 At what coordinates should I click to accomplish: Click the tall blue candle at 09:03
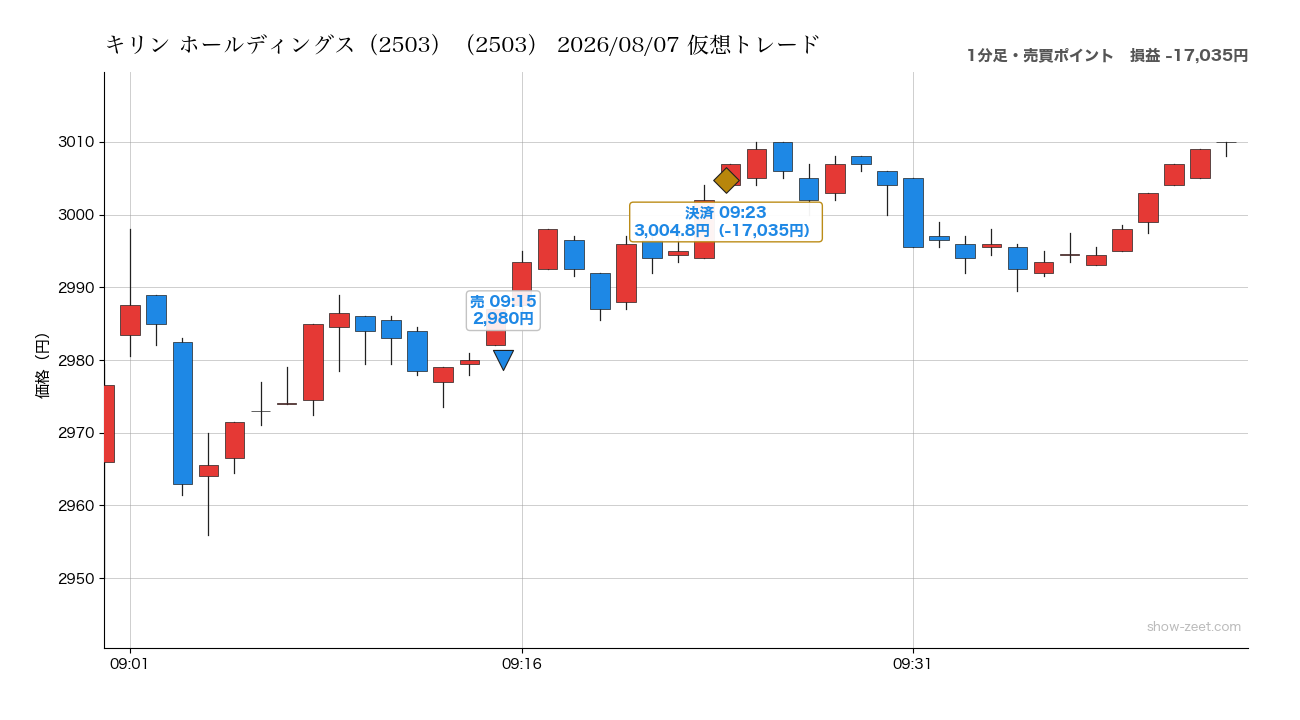click(x=182, y=413)
